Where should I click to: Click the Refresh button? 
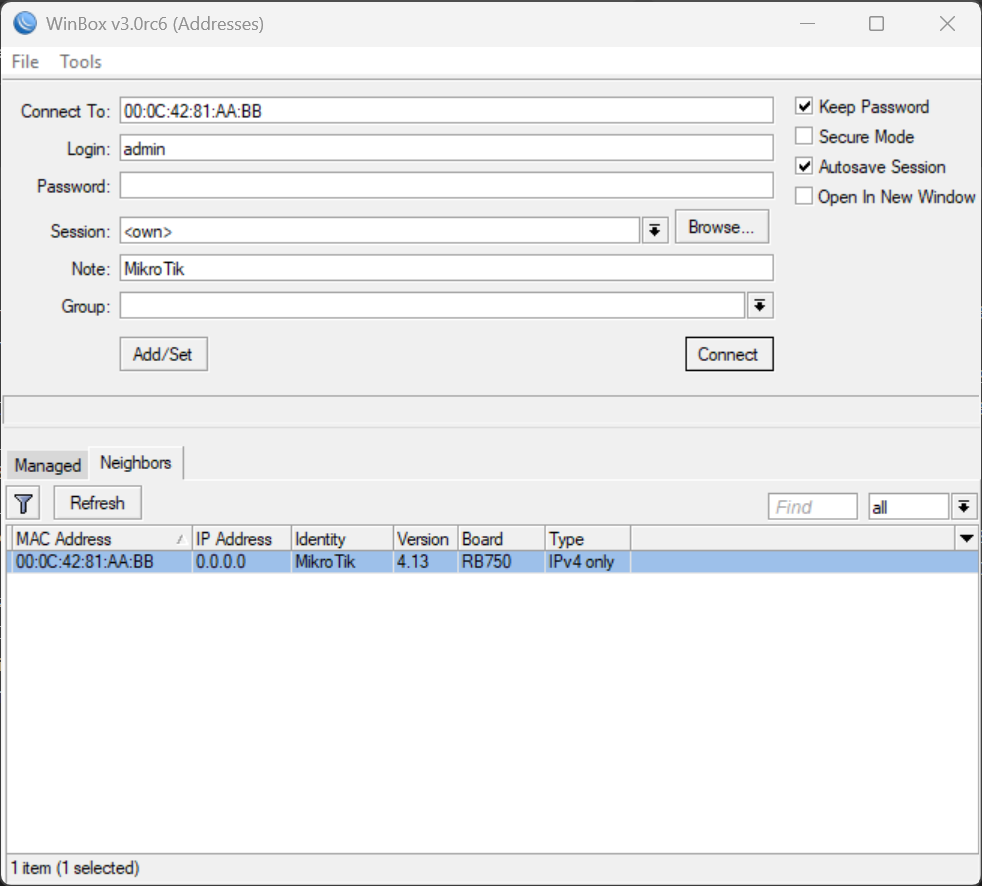[97, 502]
